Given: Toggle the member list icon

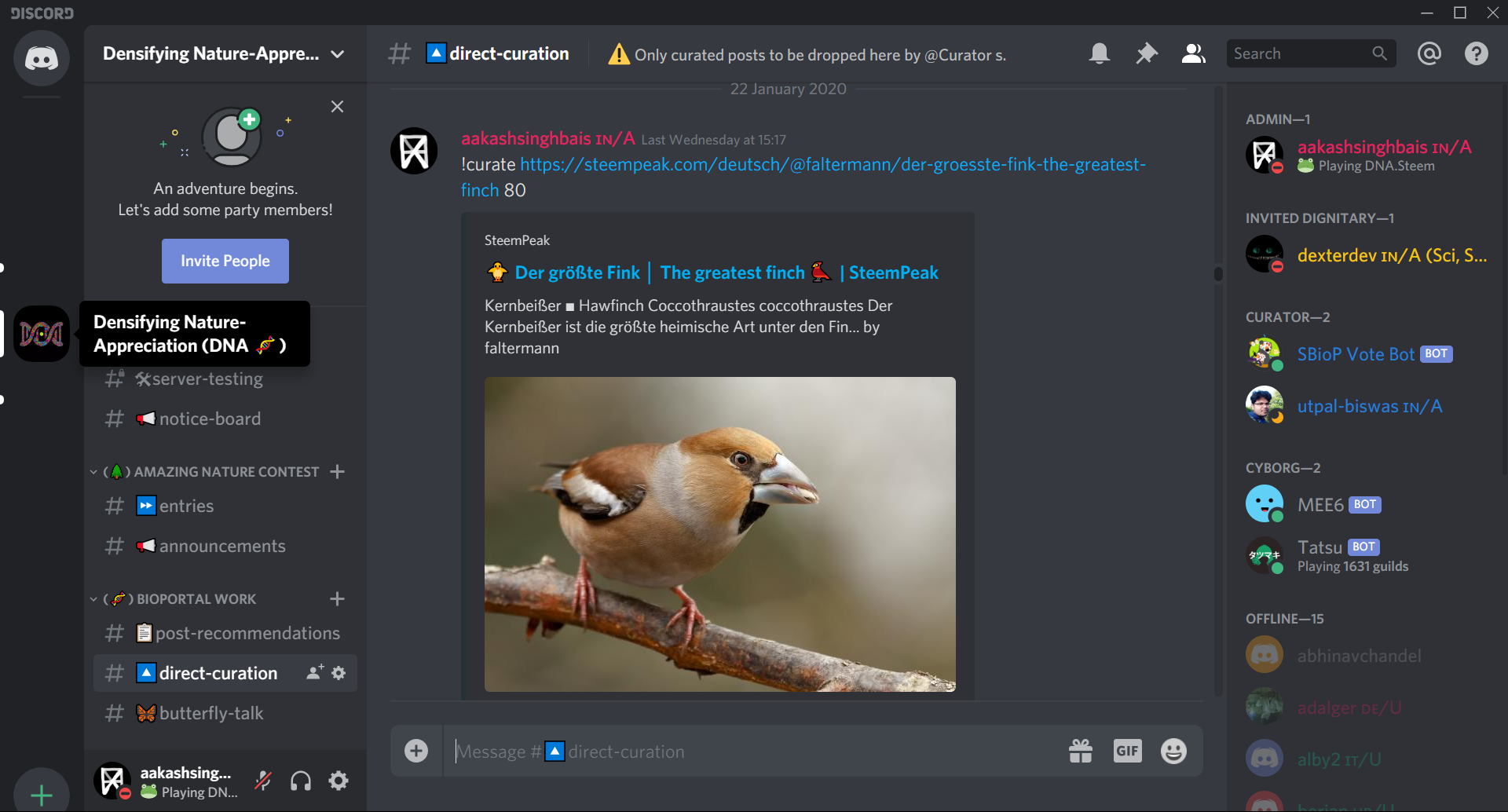Looking at the screenshot, I should [1194, 53].
